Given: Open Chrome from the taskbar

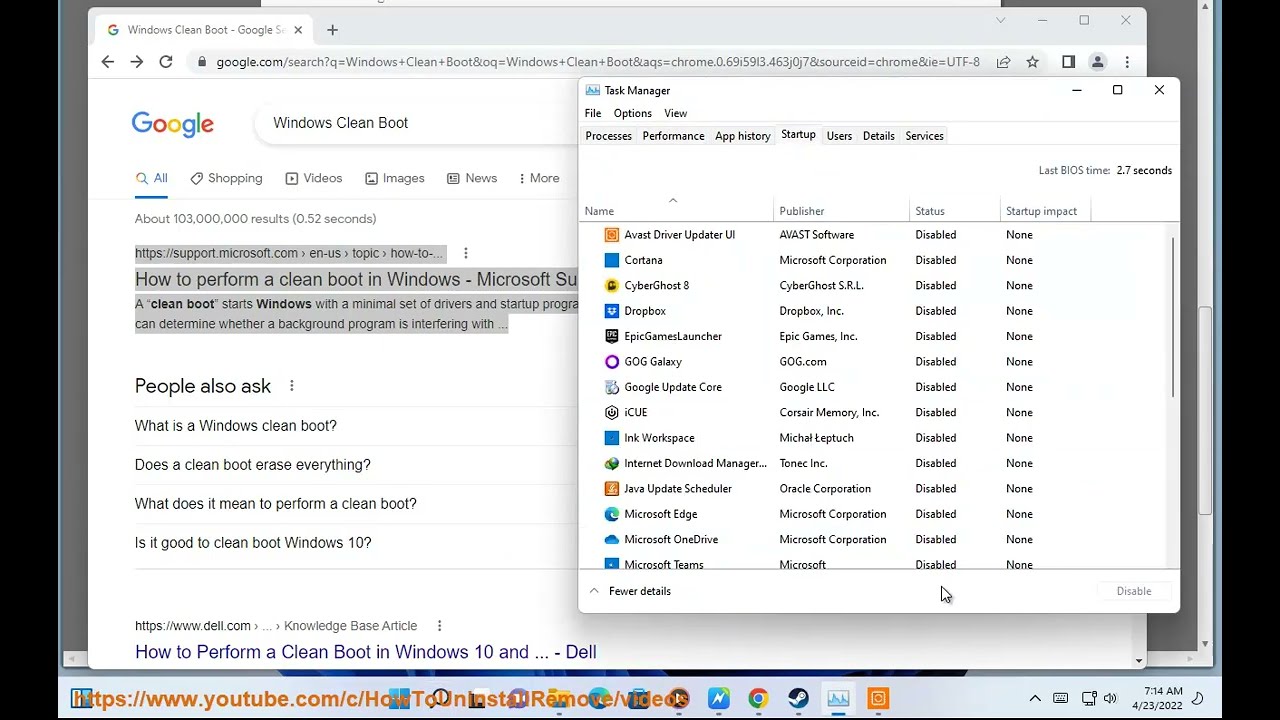Looking at the screenshot, I should click(x=758, y=699).
